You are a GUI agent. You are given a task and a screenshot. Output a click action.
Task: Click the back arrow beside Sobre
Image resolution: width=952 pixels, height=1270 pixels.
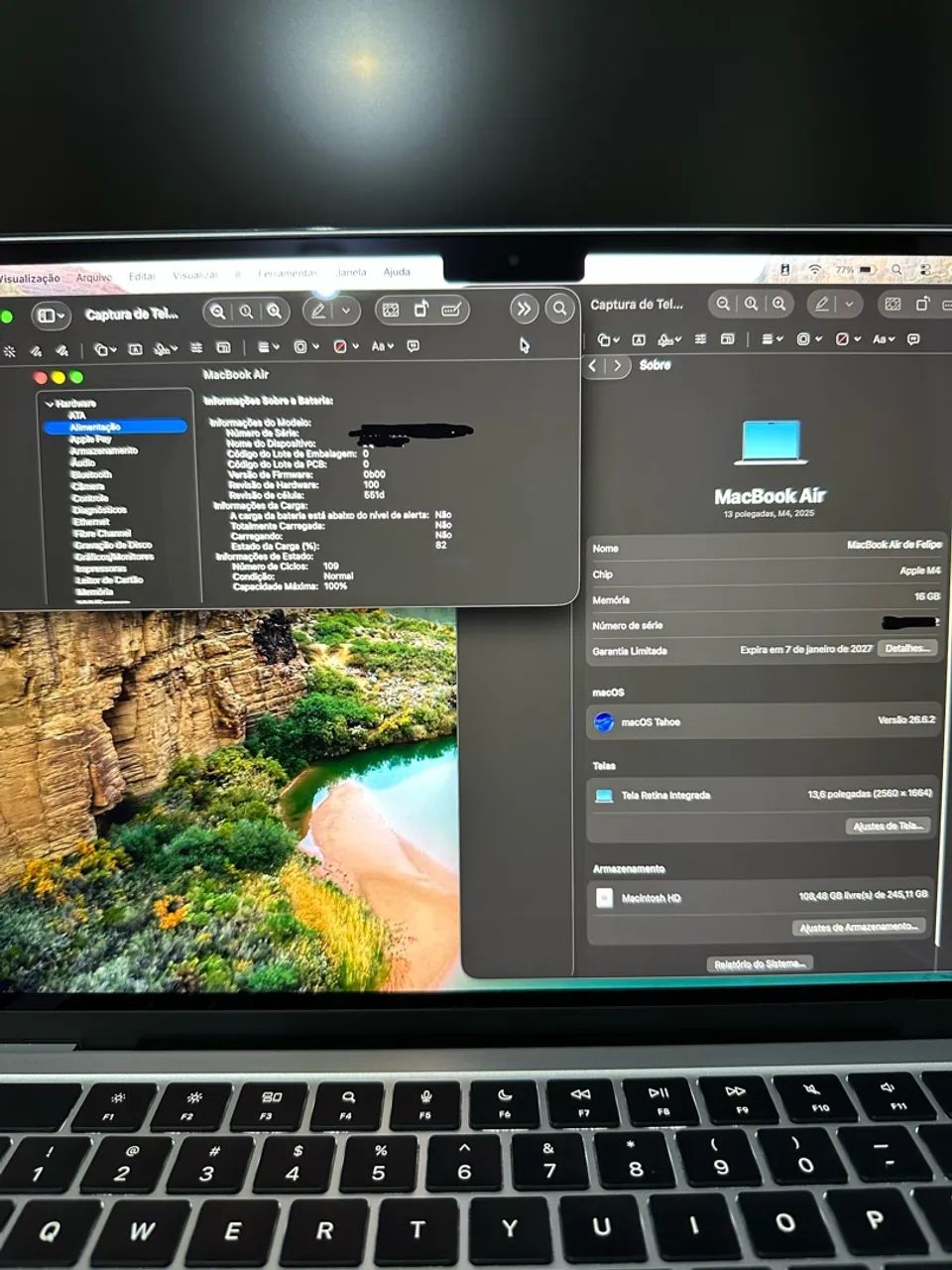pos(593,365)
